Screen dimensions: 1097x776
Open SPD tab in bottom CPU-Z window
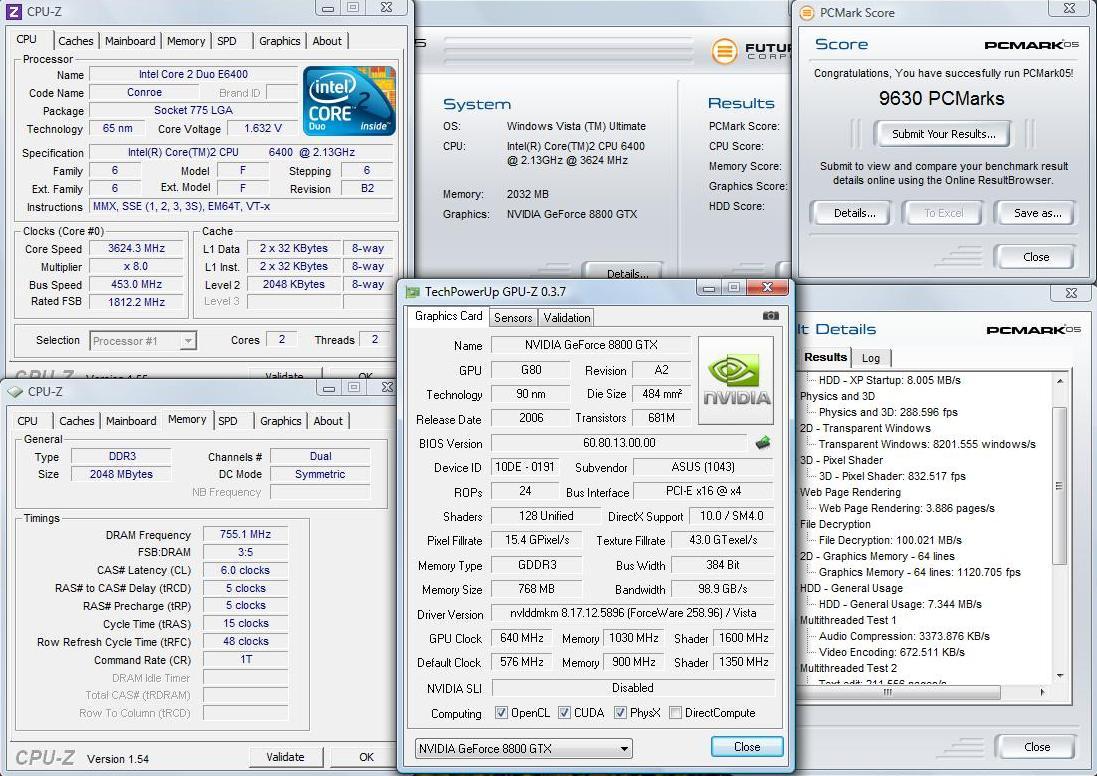pos(228,421)
